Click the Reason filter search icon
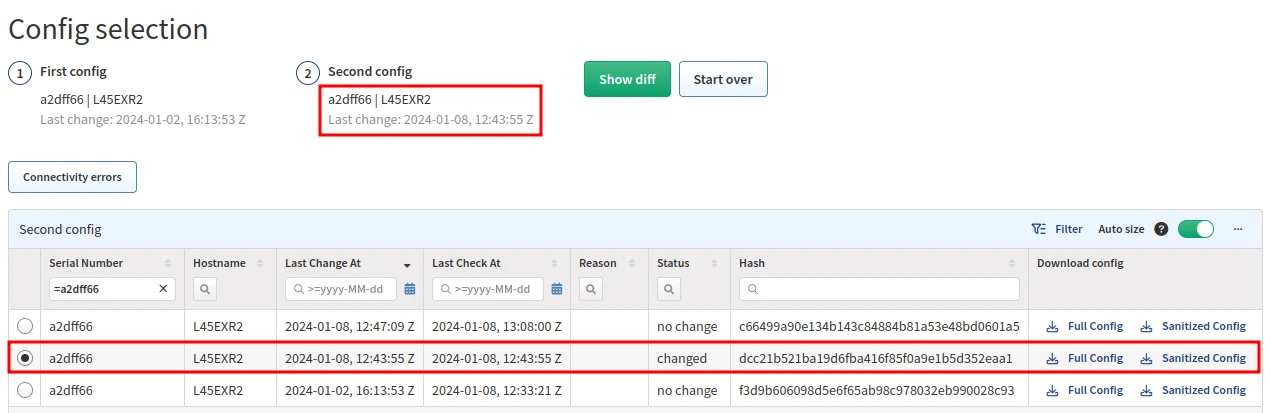The image size is (1270, 413). point(589,289)
